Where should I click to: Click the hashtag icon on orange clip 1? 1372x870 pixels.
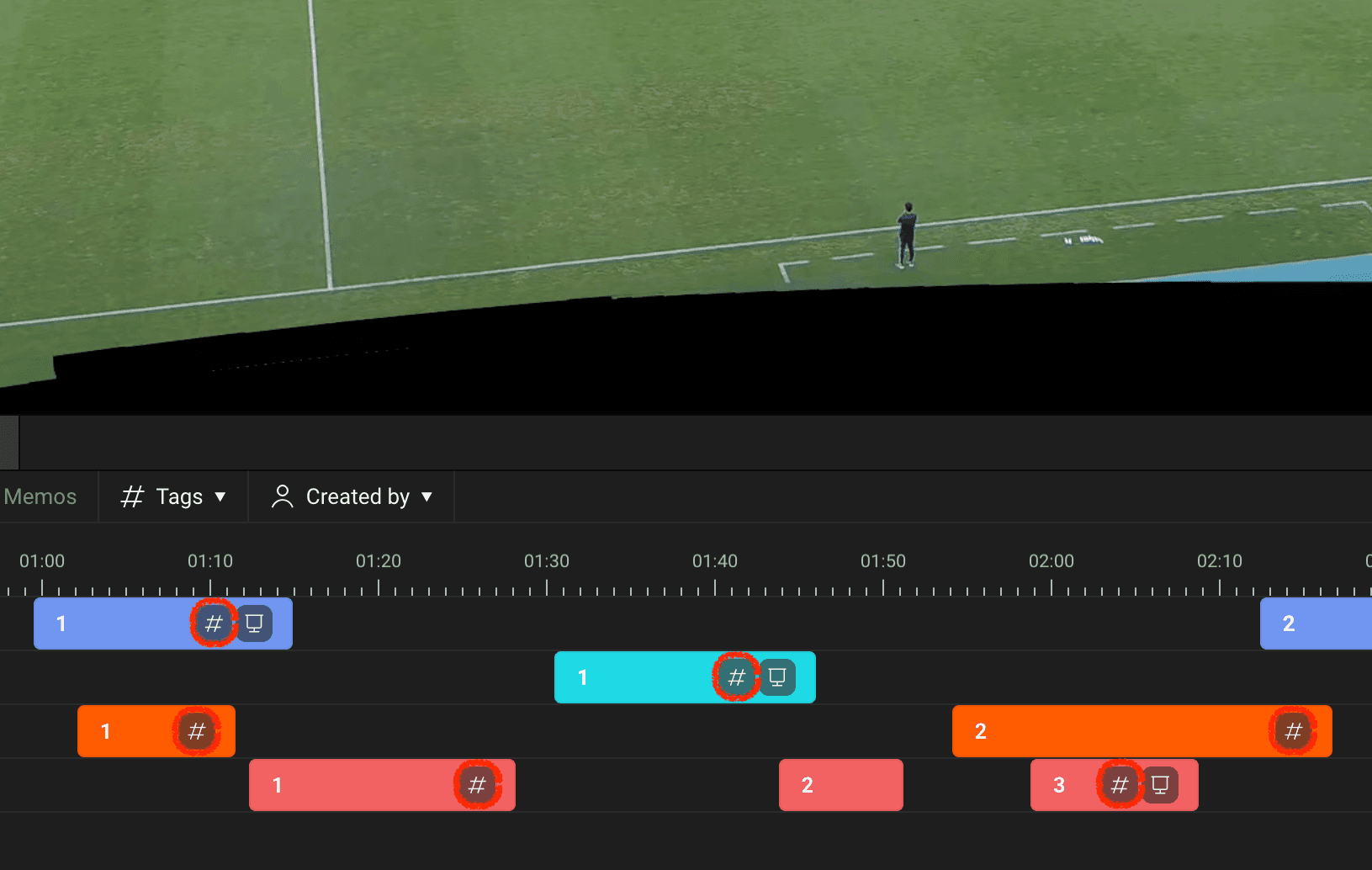click(197, 731)
